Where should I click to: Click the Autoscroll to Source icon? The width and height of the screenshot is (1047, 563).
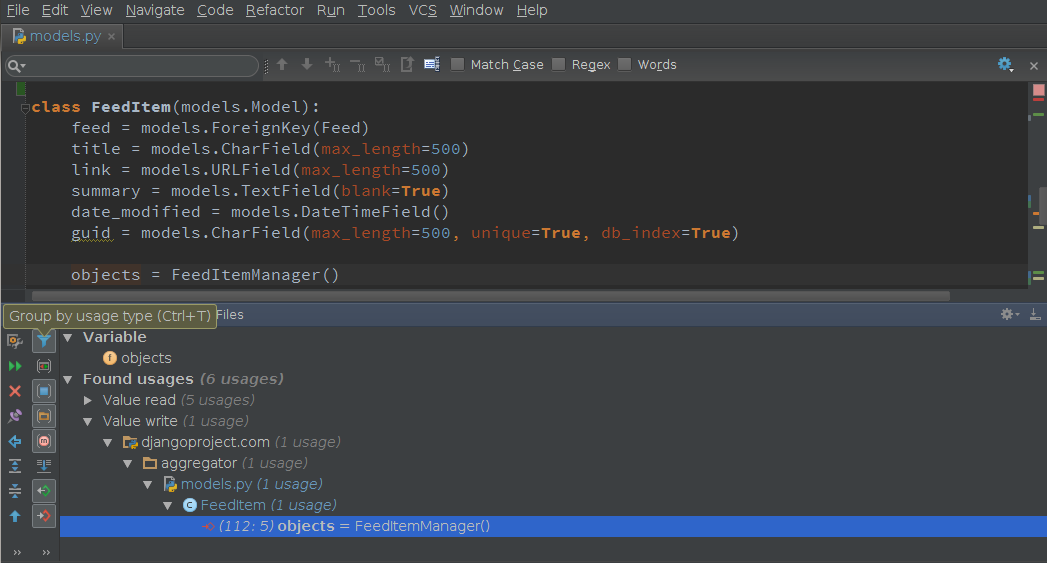tap(43, 466)
